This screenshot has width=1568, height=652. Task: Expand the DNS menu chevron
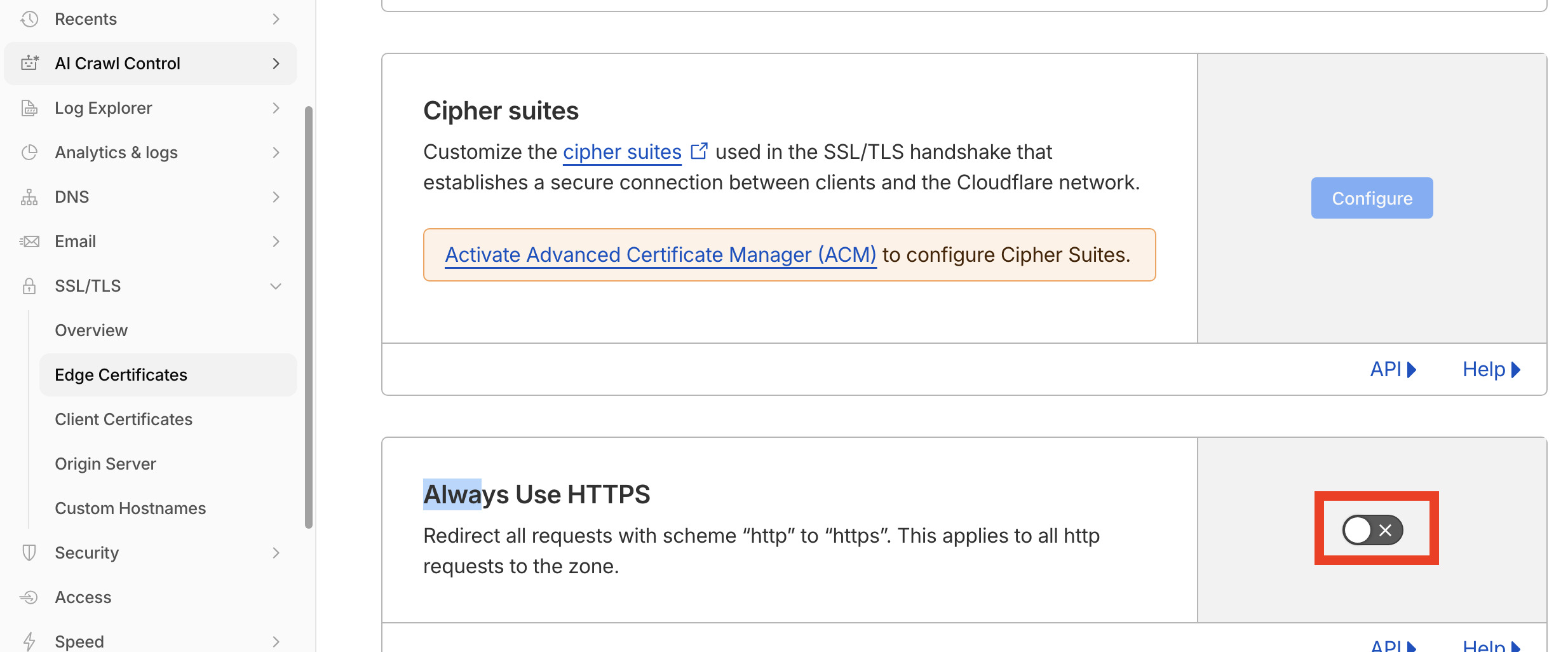tap(276, 197)
